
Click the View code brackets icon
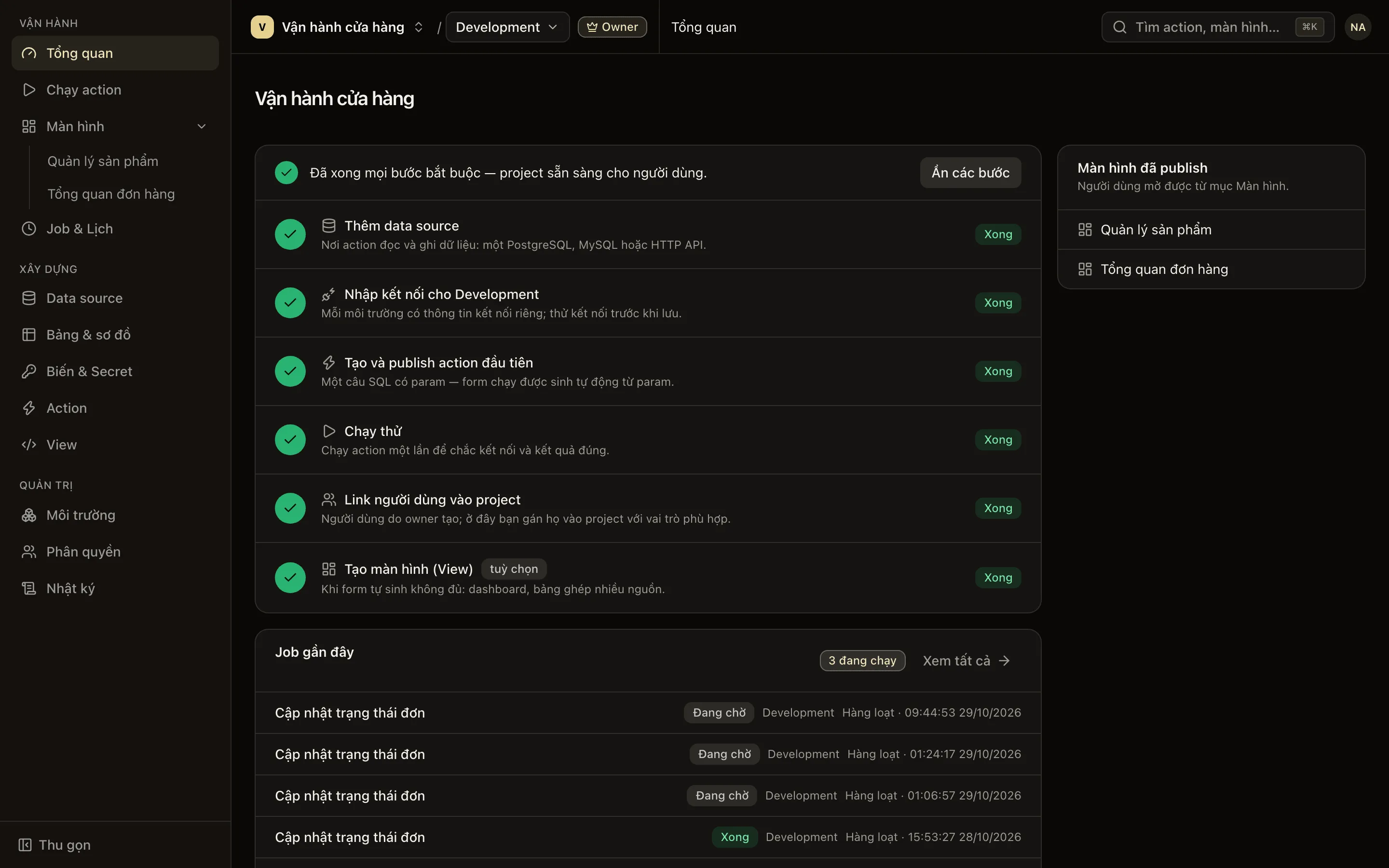coord(29,445)
